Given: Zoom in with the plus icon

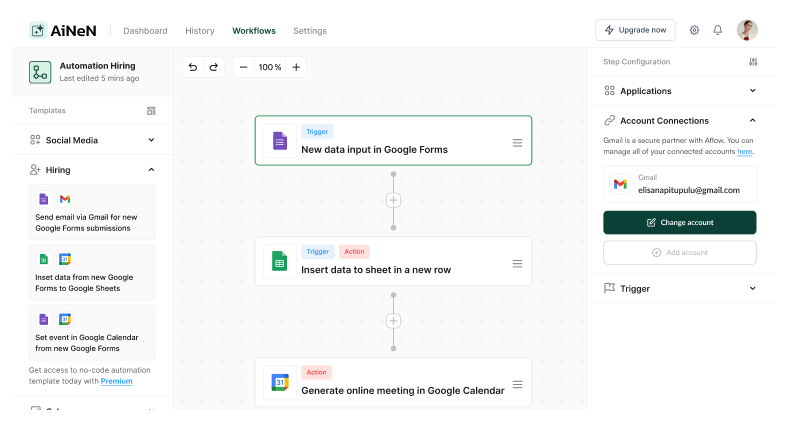Looking at the screenshot, I should click(295, 67).
